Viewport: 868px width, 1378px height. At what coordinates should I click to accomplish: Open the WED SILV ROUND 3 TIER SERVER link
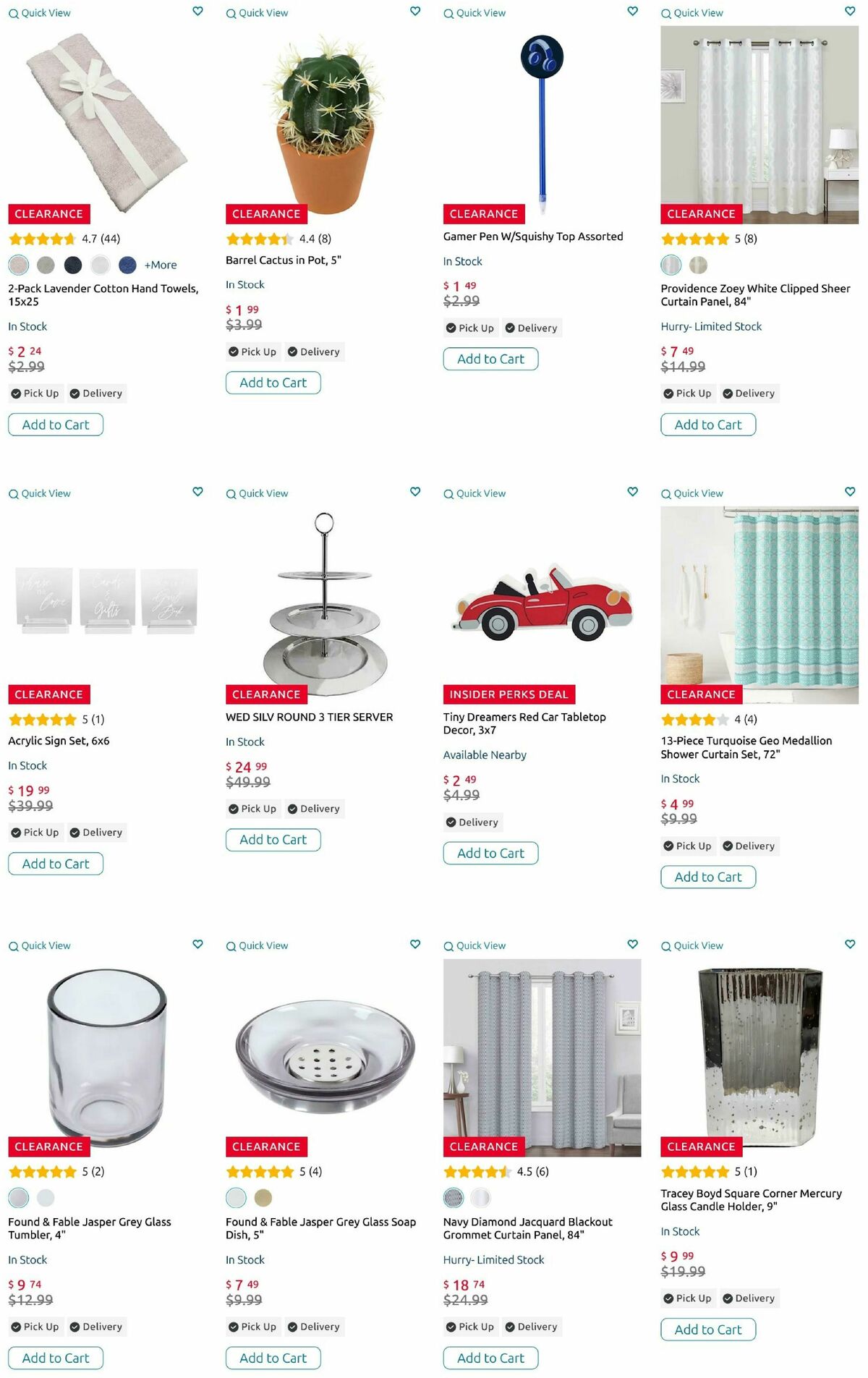[x=309, y=717]
